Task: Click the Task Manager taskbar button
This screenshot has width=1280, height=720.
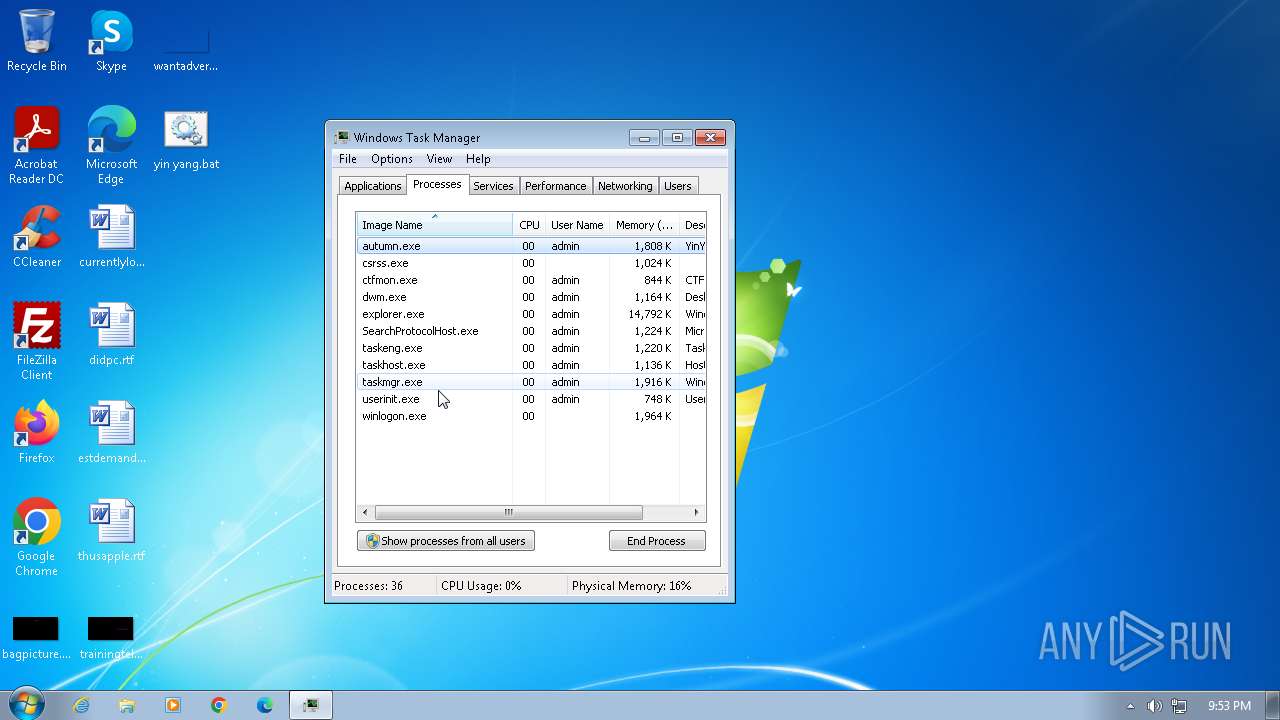Action: click(x=311, y=705)
